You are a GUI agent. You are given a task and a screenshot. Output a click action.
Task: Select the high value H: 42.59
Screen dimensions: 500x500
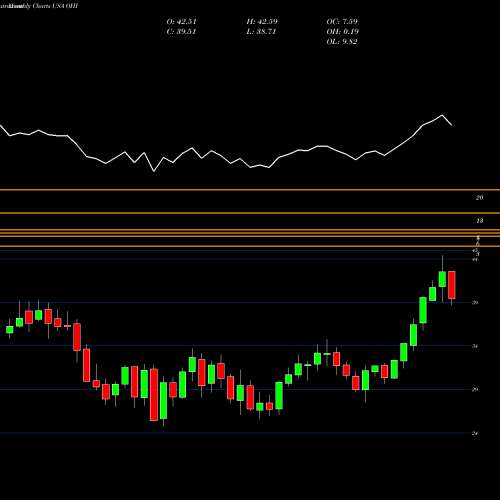coord(262,22)
